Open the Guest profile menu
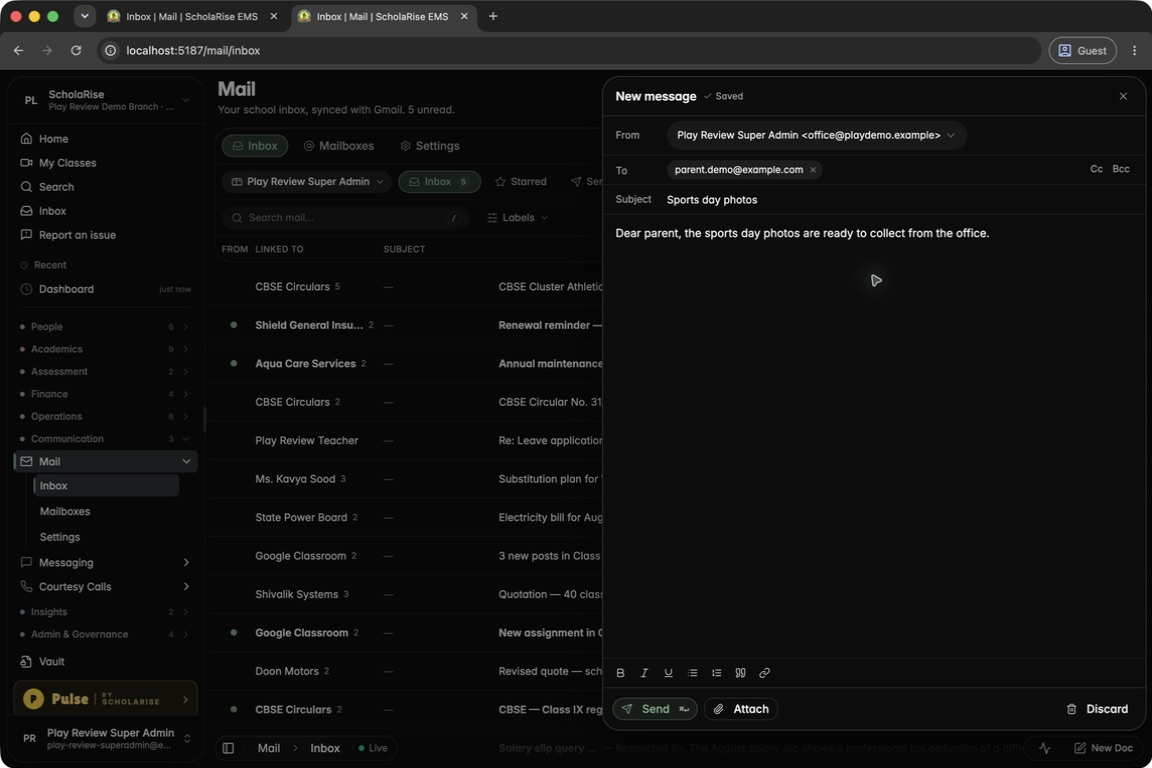 [1082, 51]
